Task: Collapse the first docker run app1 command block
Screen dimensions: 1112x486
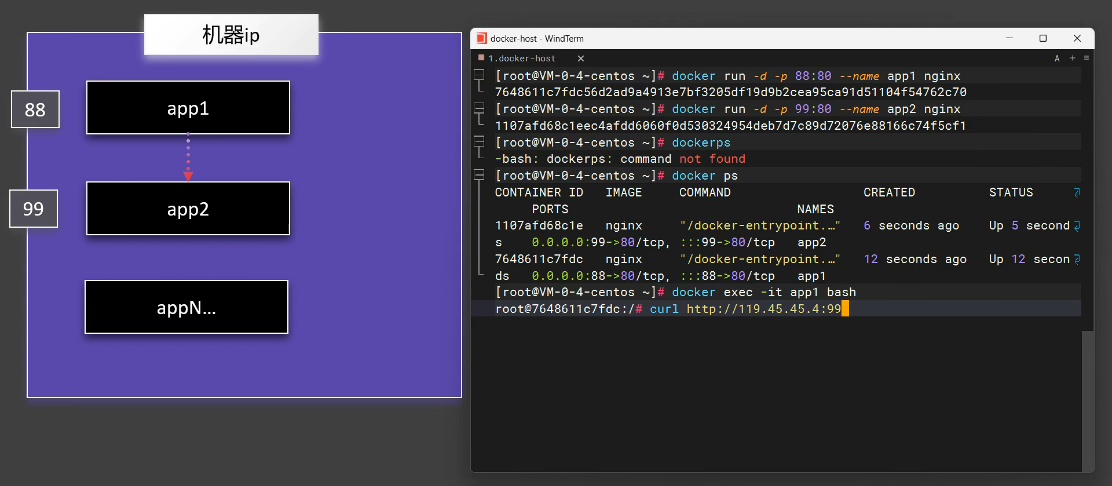Action: 481,76
